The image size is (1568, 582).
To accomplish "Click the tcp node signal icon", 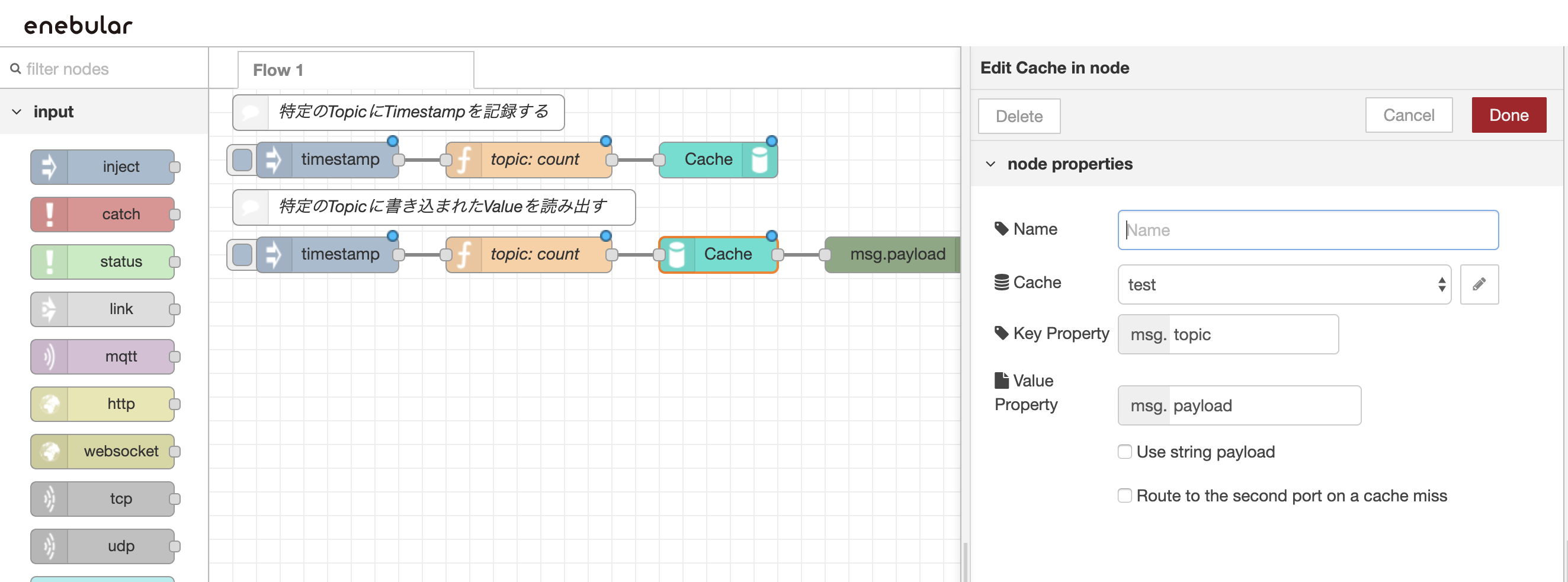I will [x=49, y=499].
